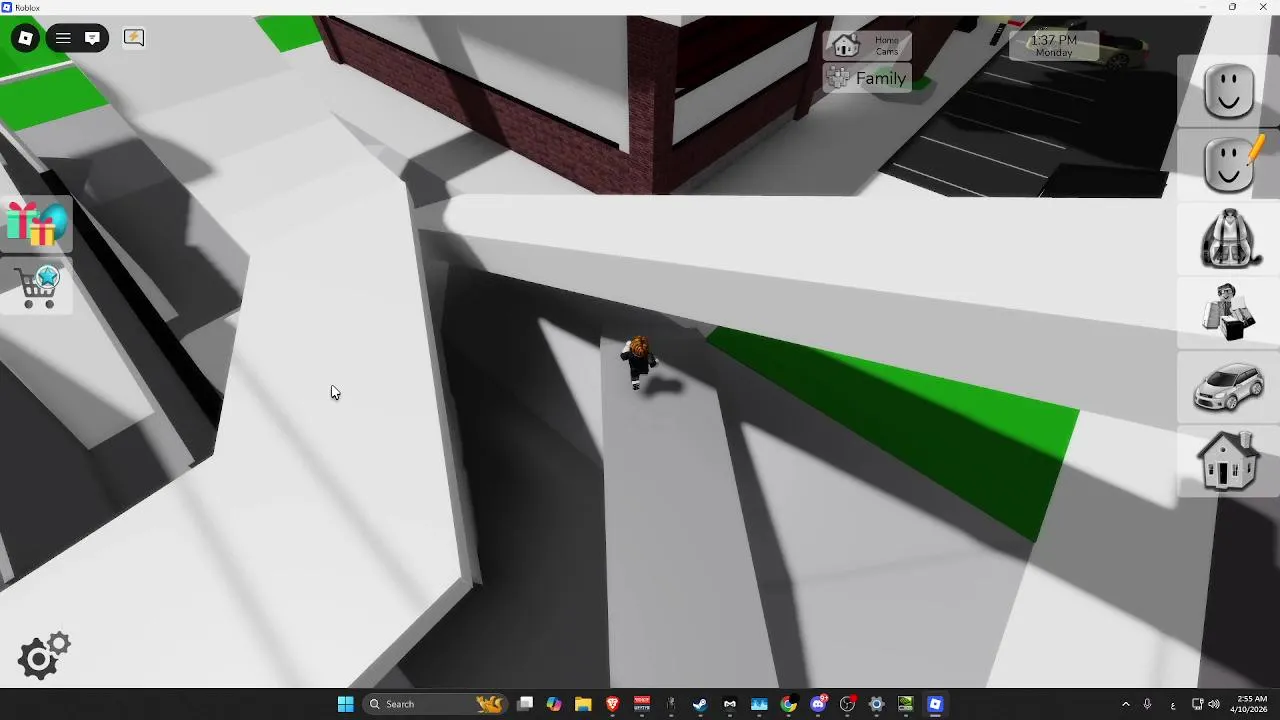Click the Family button
Image resolution: width=1280 pixels, height=720 pixels.
tap(867, 78)
